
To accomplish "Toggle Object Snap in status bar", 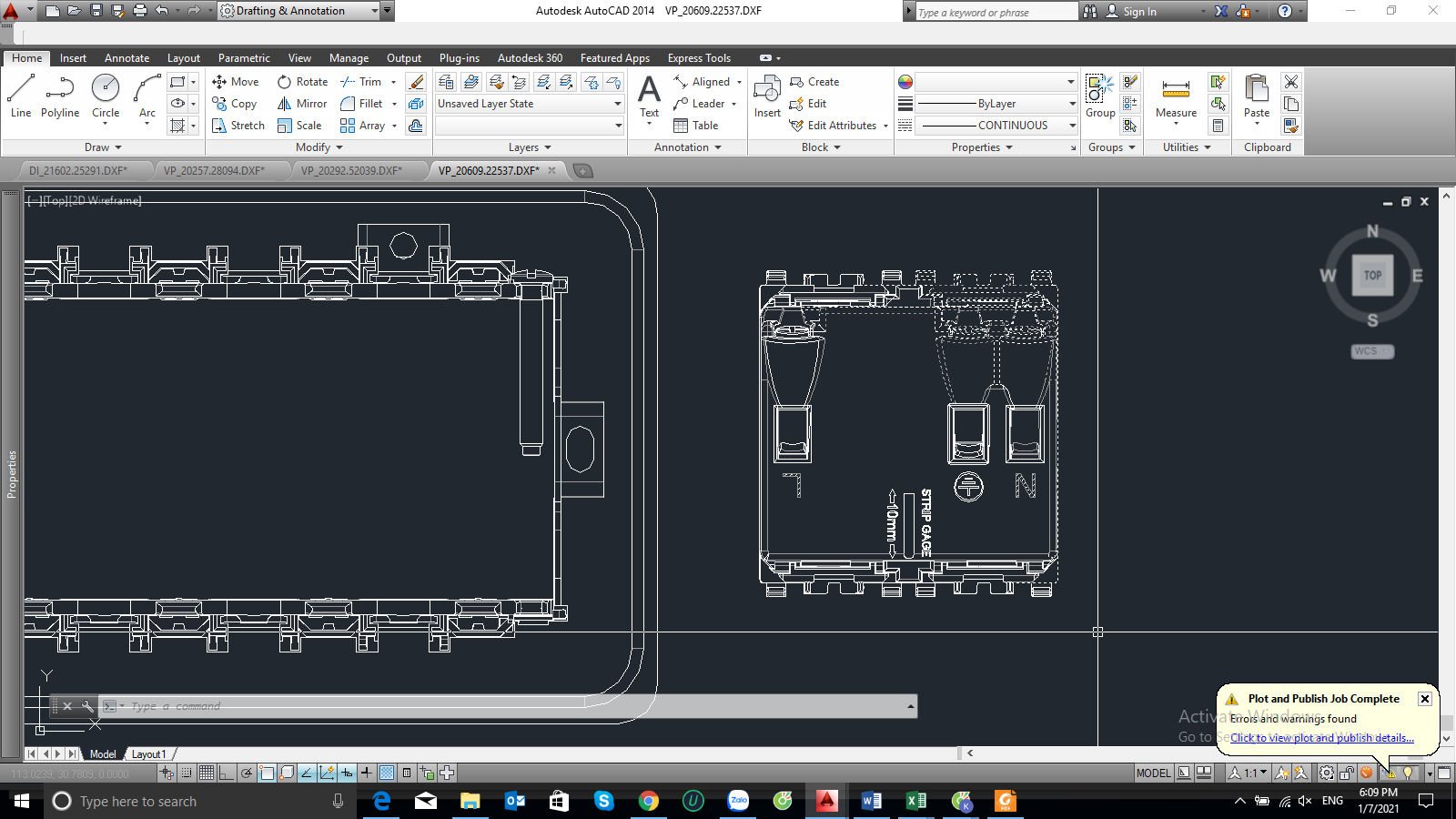I will coord(267,773).
